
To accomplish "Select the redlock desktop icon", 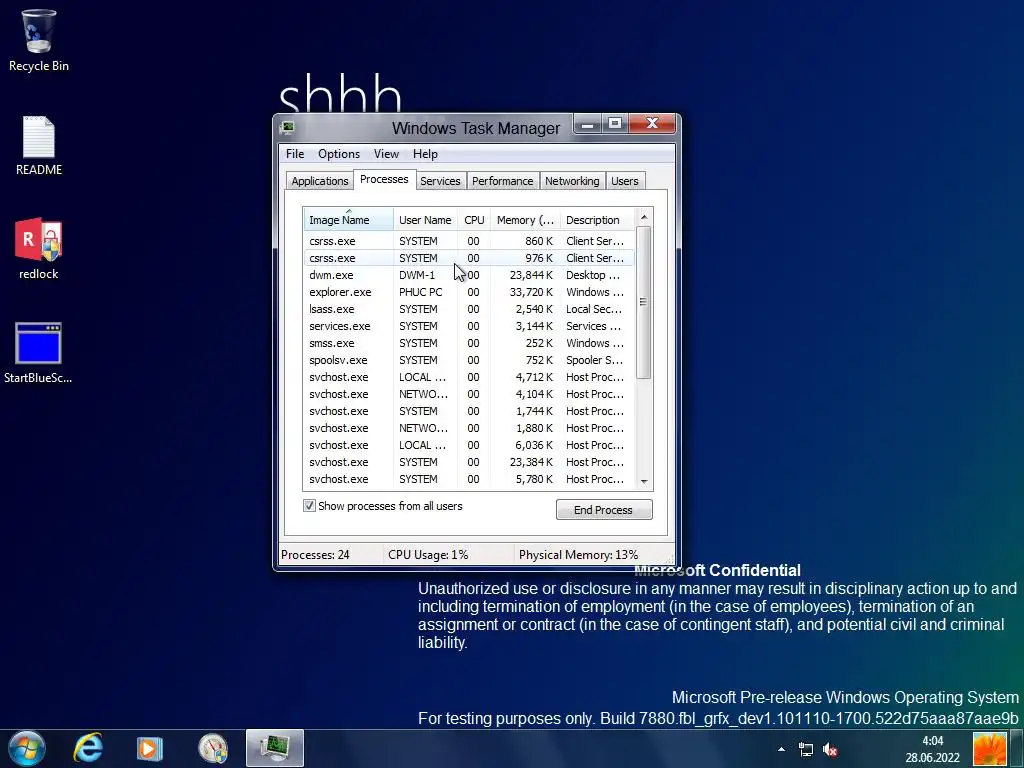I will tap(39, 249).
